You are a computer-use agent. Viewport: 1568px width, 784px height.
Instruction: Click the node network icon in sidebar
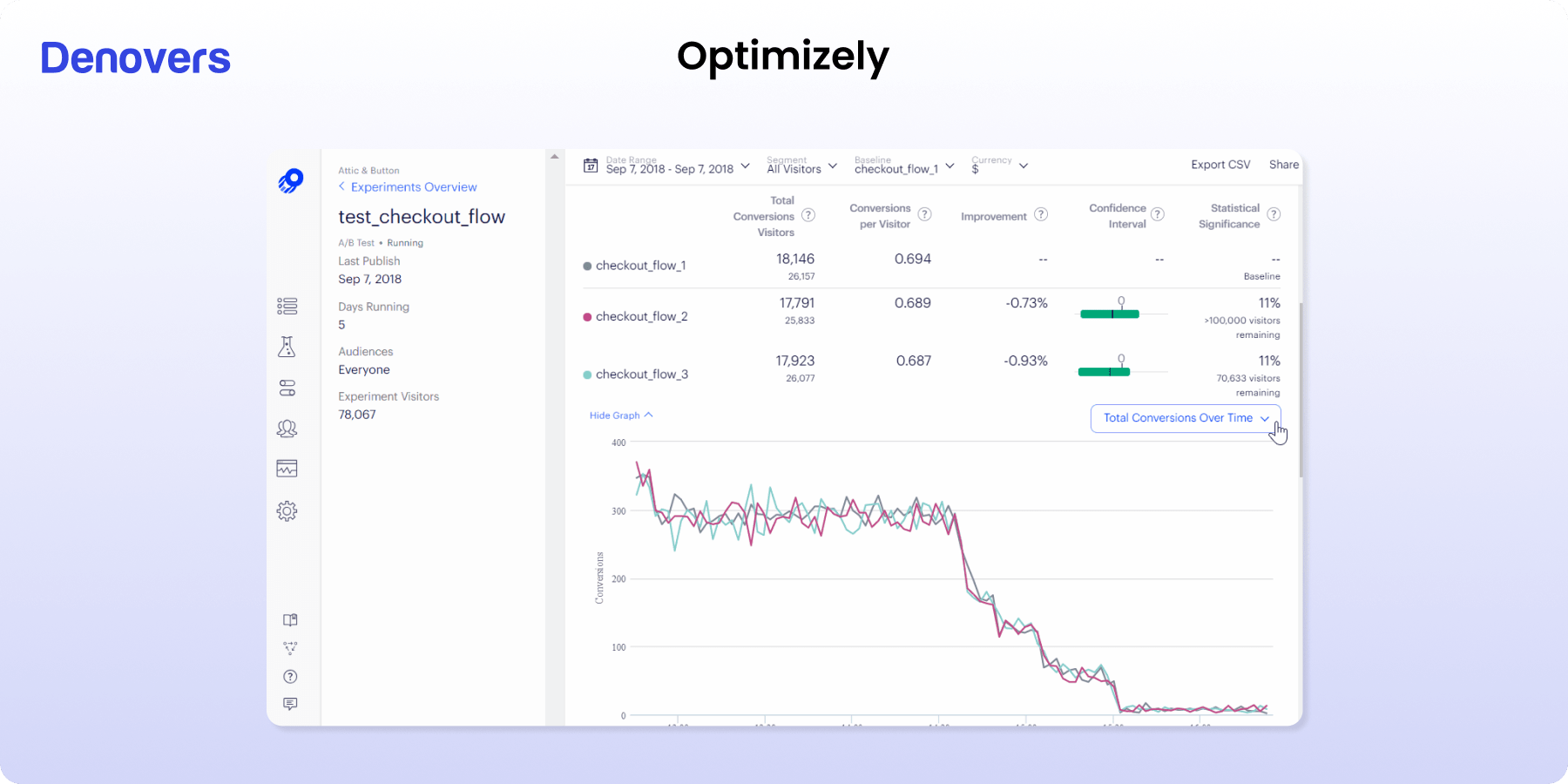290,648
